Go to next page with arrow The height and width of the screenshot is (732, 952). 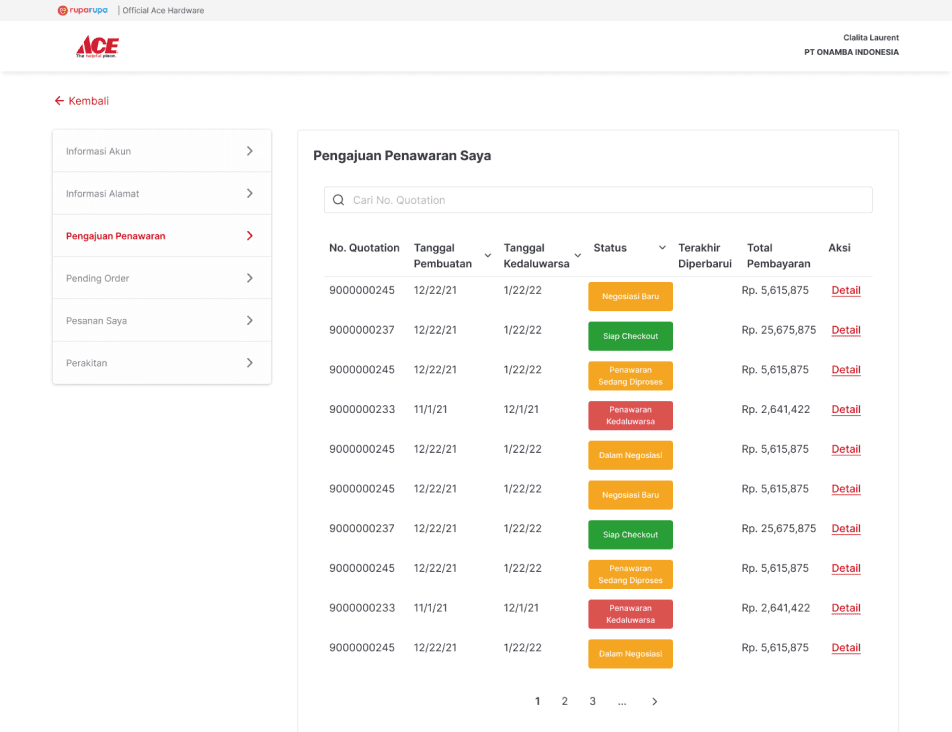[x=654, y=702]
